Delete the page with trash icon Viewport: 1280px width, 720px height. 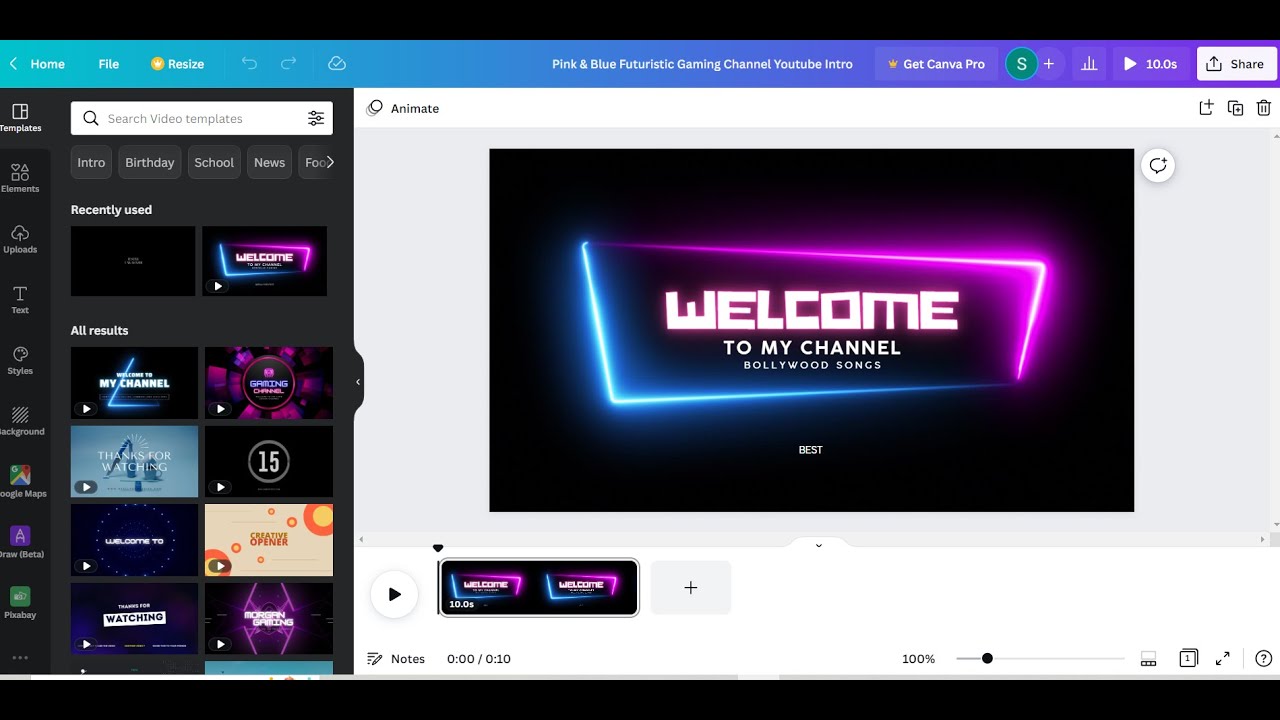point(1264,108)
